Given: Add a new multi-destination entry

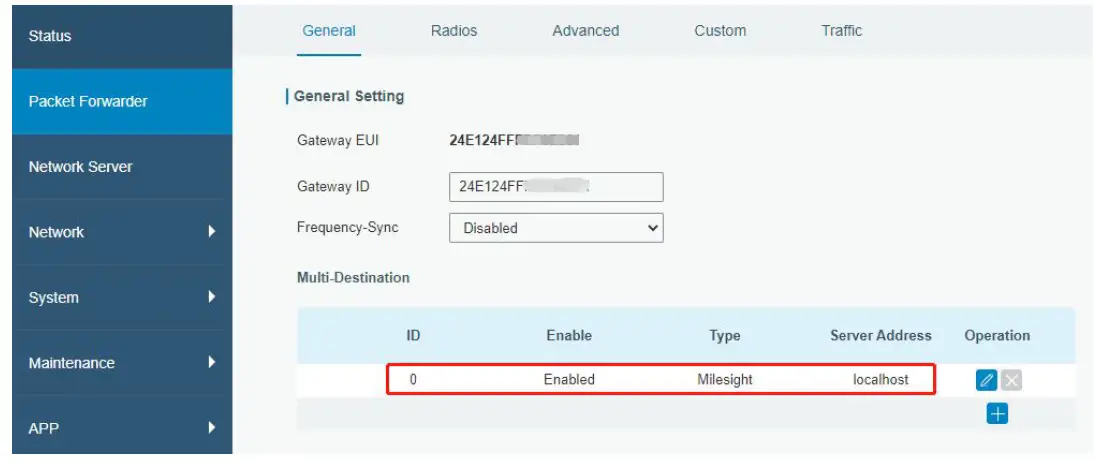Looking at the screenshot, I should [996, 414].
